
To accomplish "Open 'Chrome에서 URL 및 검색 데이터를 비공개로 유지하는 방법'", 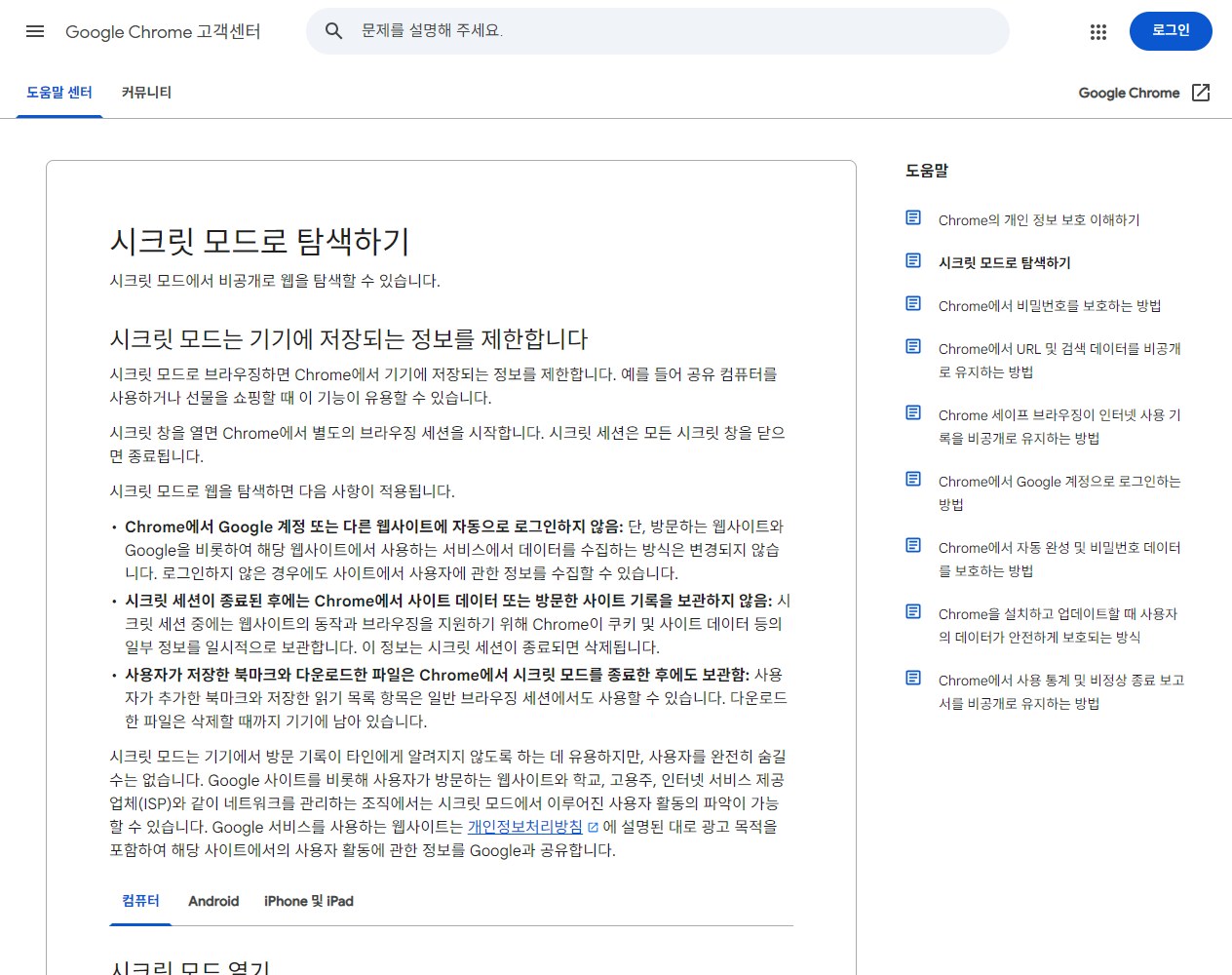I will (x=1059, y=361).
